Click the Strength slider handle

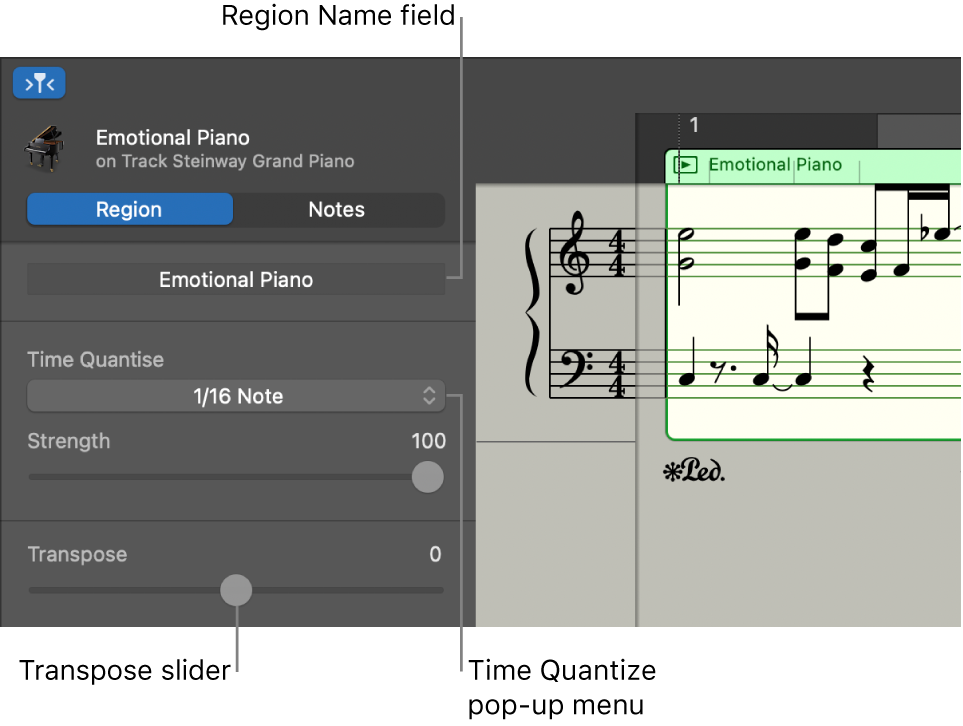point(427,477)
